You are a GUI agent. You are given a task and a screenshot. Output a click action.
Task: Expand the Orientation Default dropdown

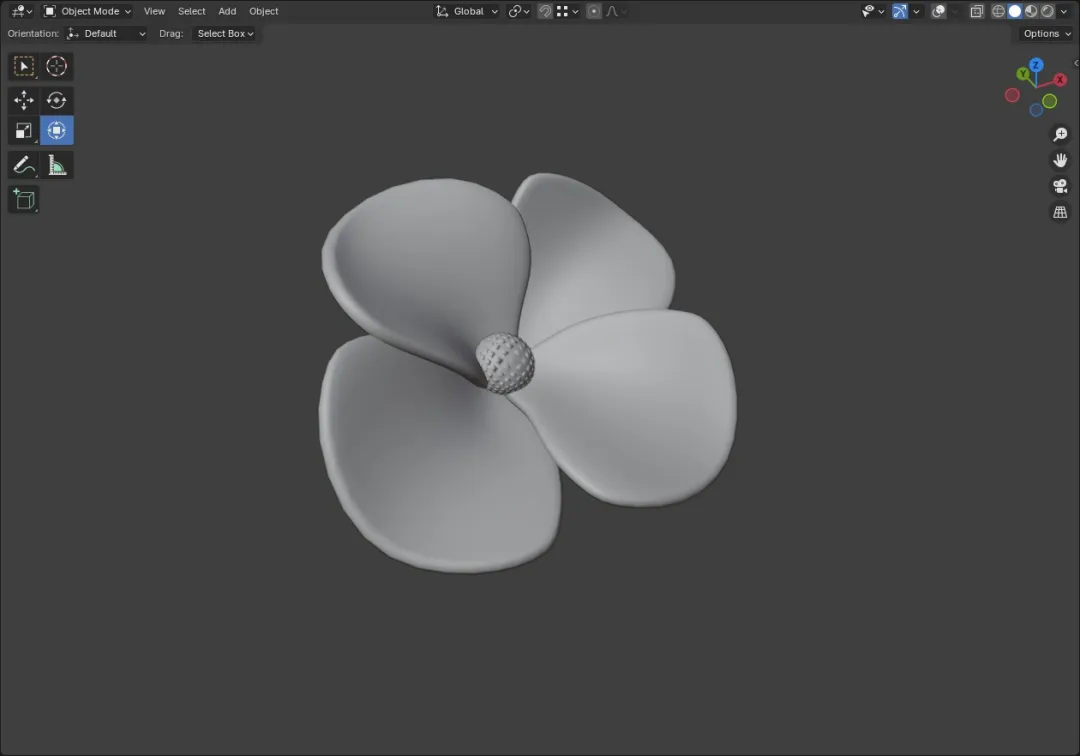[x=106, y=33]
